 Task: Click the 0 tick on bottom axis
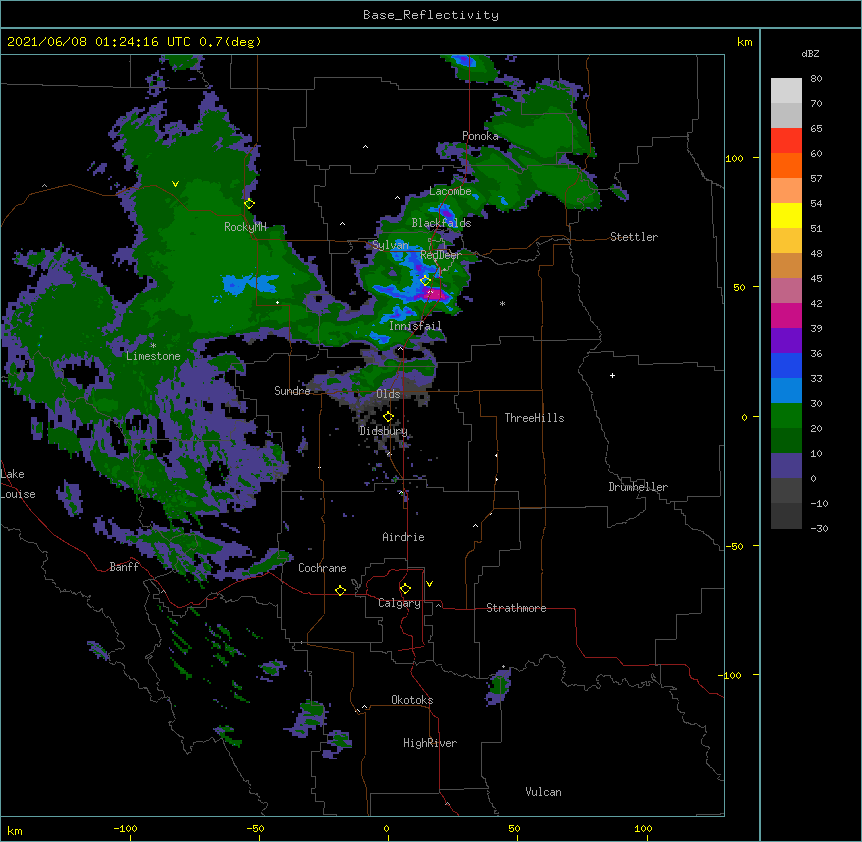pyautogui.click(x=386, y=828)
